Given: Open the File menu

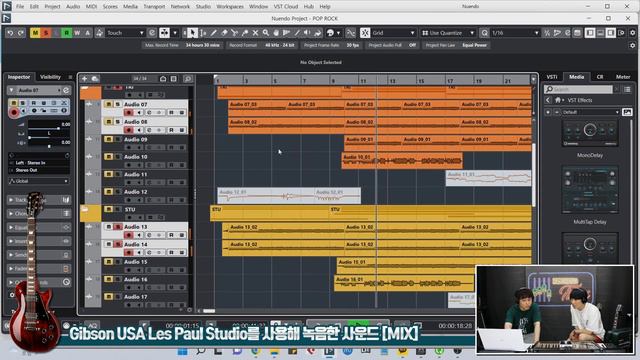Looking at the screenshot, I should (20, 7).
